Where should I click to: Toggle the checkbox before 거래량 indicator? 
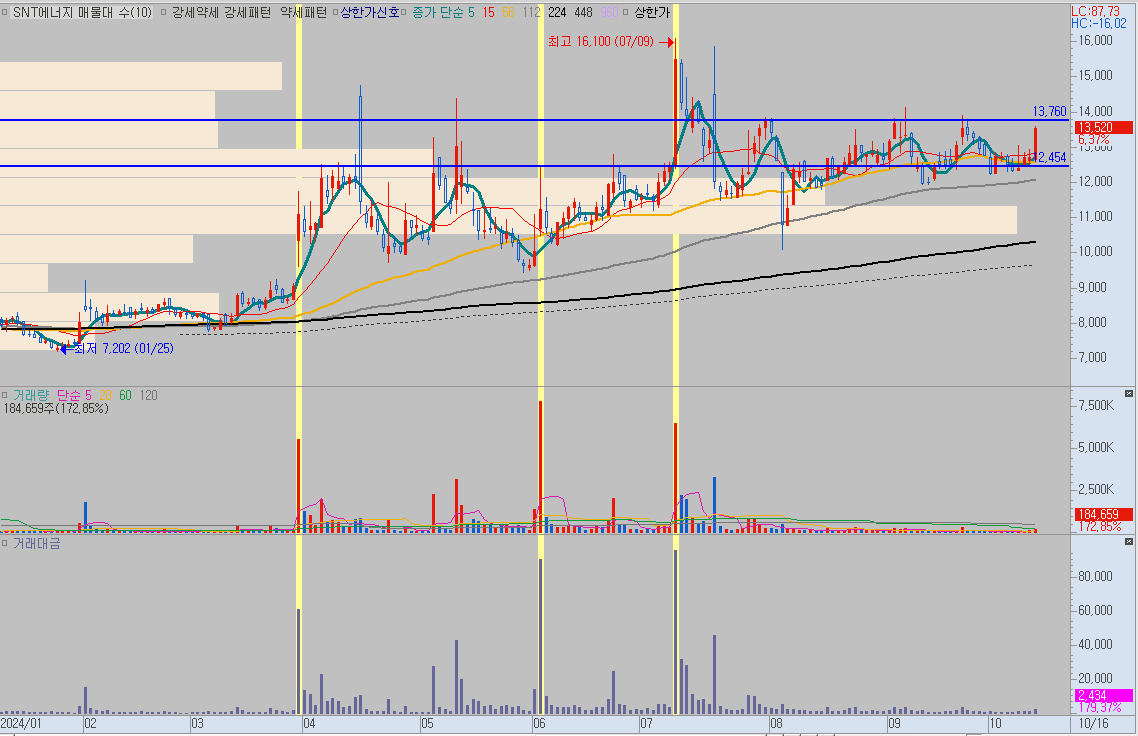point(4,396)
